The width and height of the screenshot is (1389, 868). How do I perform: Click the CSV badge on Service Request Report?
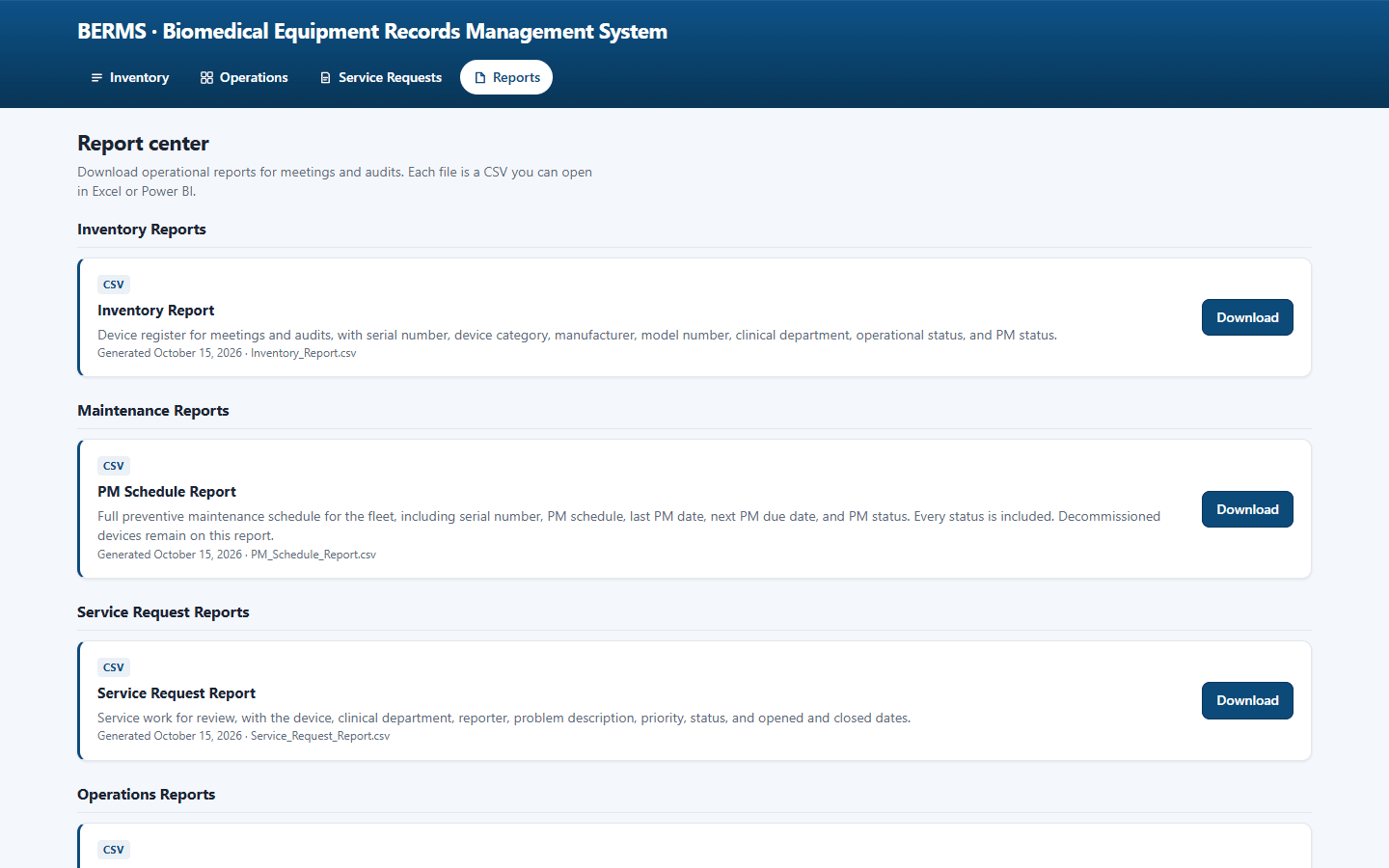pyautogui.click(x=114, y=667)
